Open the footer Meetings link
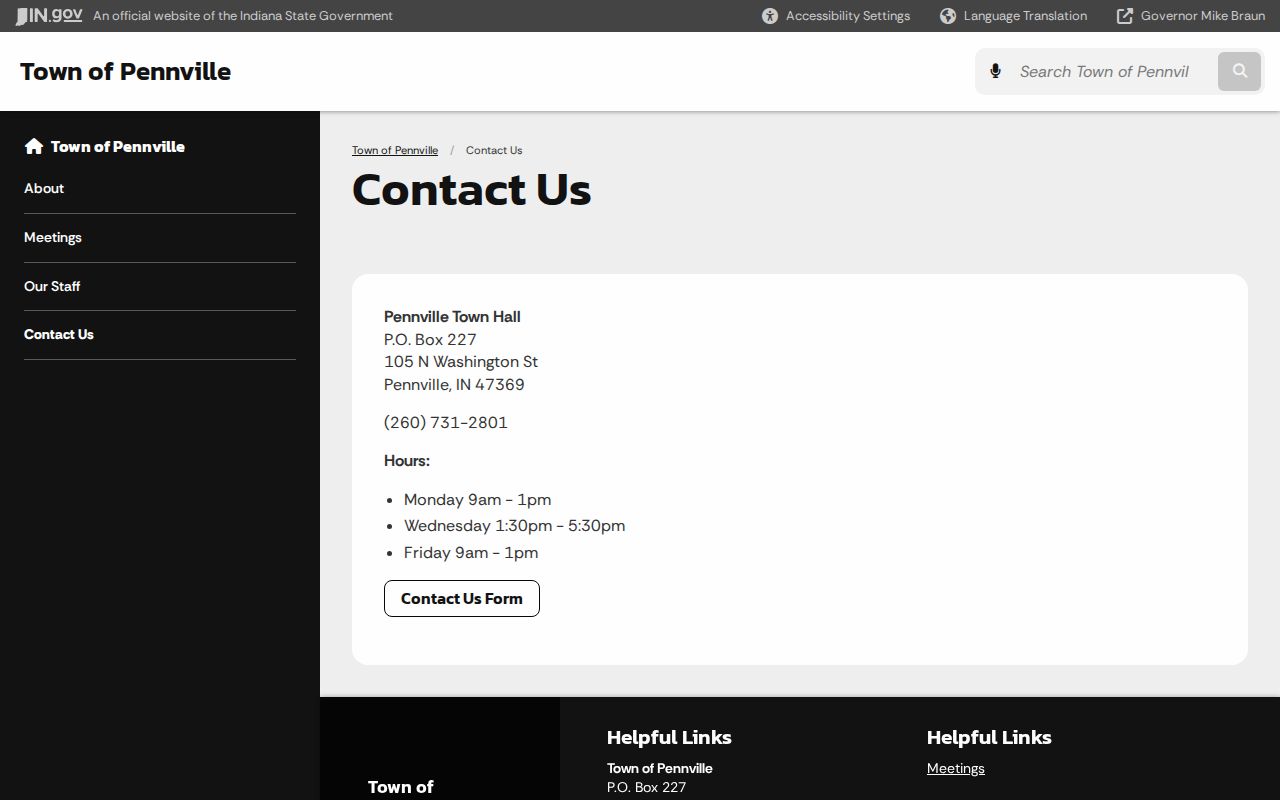Viewport: 1280px width, 800px height. [956, 769]
